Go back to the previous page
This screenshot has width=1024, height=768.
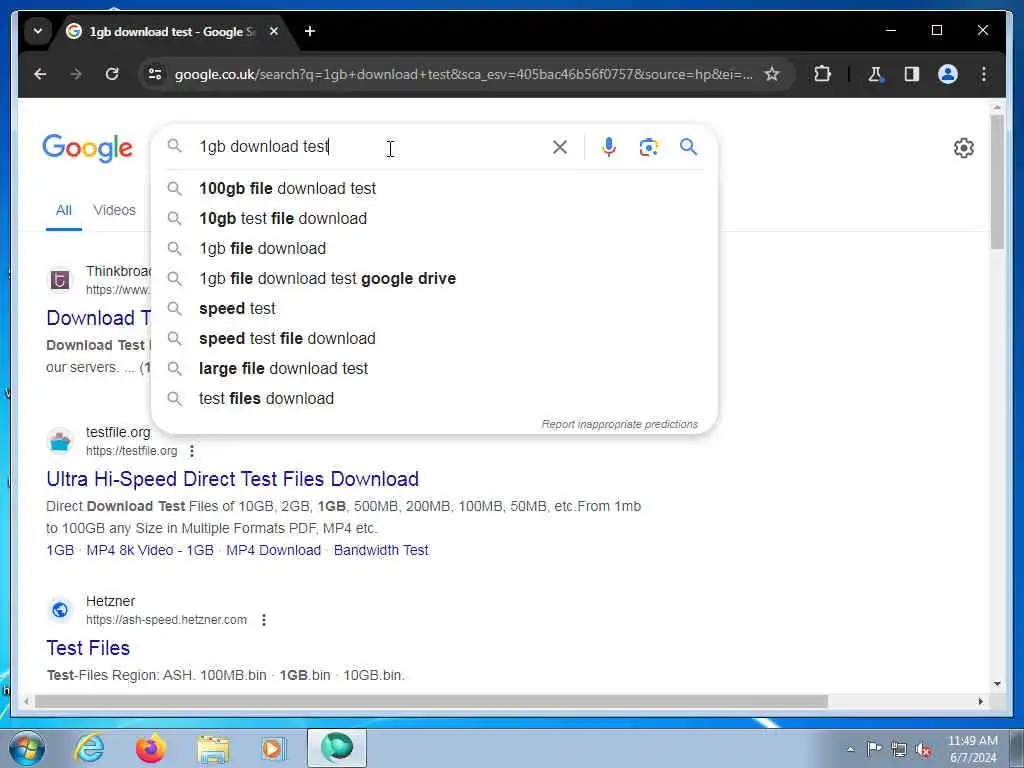coord(40,74)
